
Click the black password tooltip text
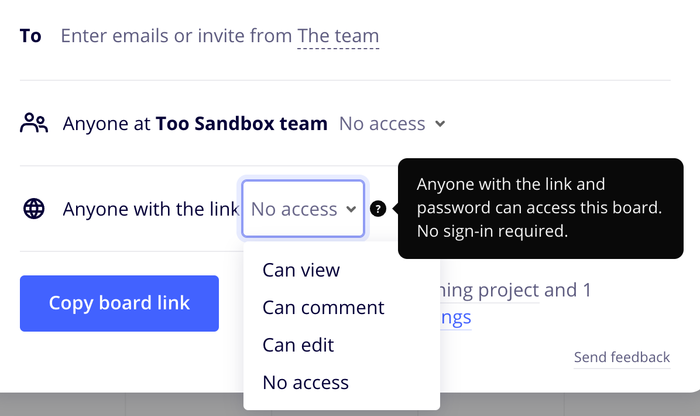[x=539, y=209]
